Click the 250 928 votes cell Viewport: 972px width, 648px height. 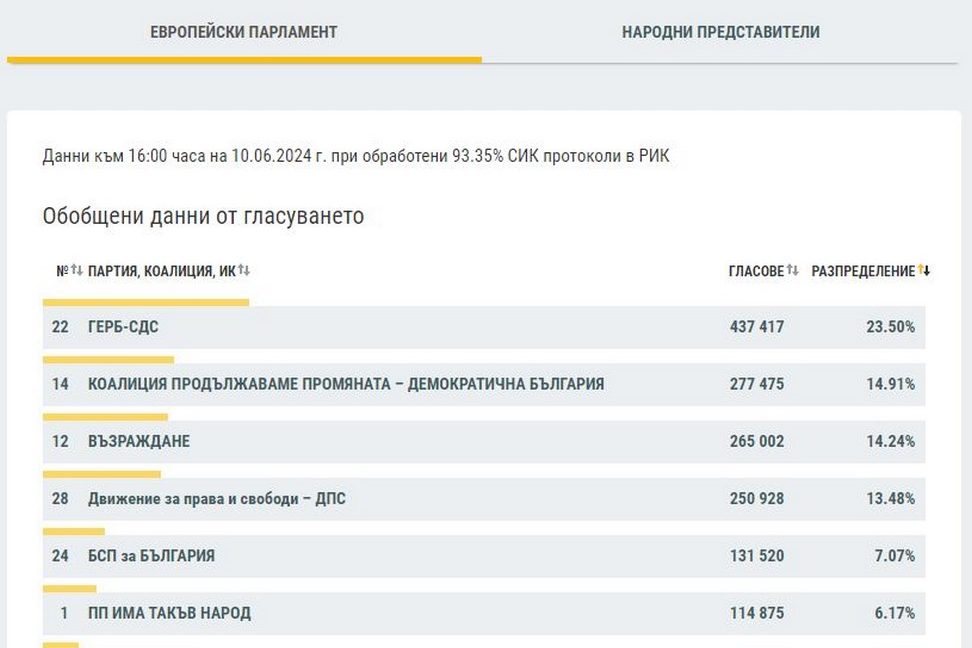click(756, 498)
